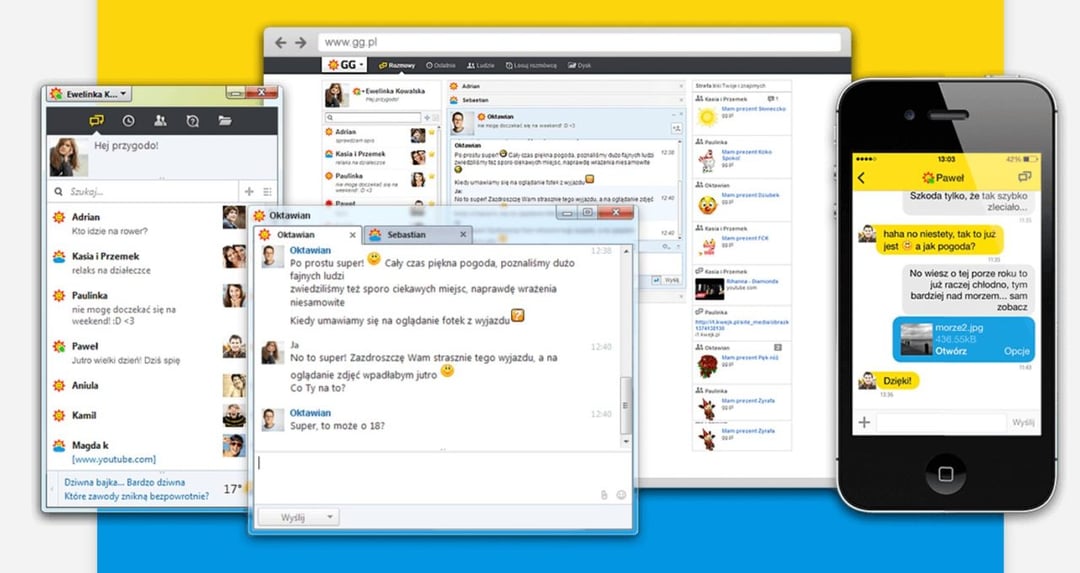This screenshot has height=573, width=1080.
Task: Tap the plus attach icon on phone
Action: tap(864, 423)
